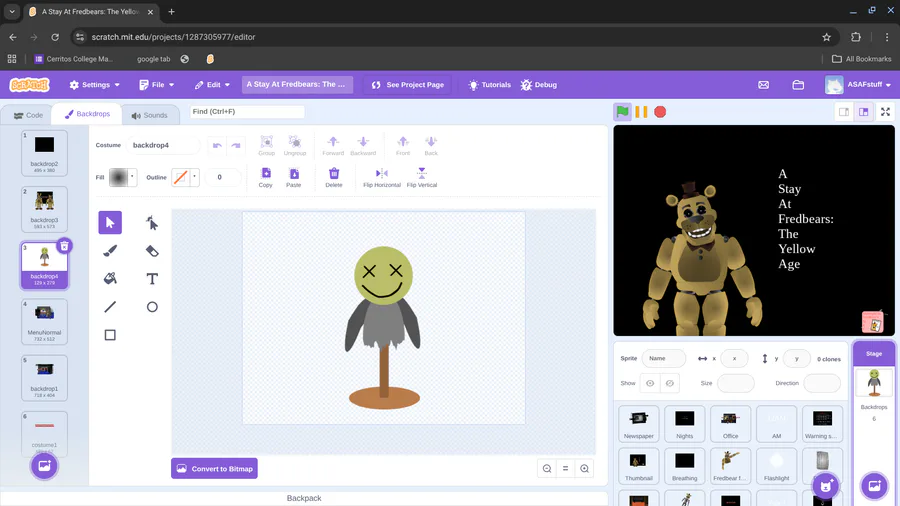
Task: Click the pause button
Action: 641,112
